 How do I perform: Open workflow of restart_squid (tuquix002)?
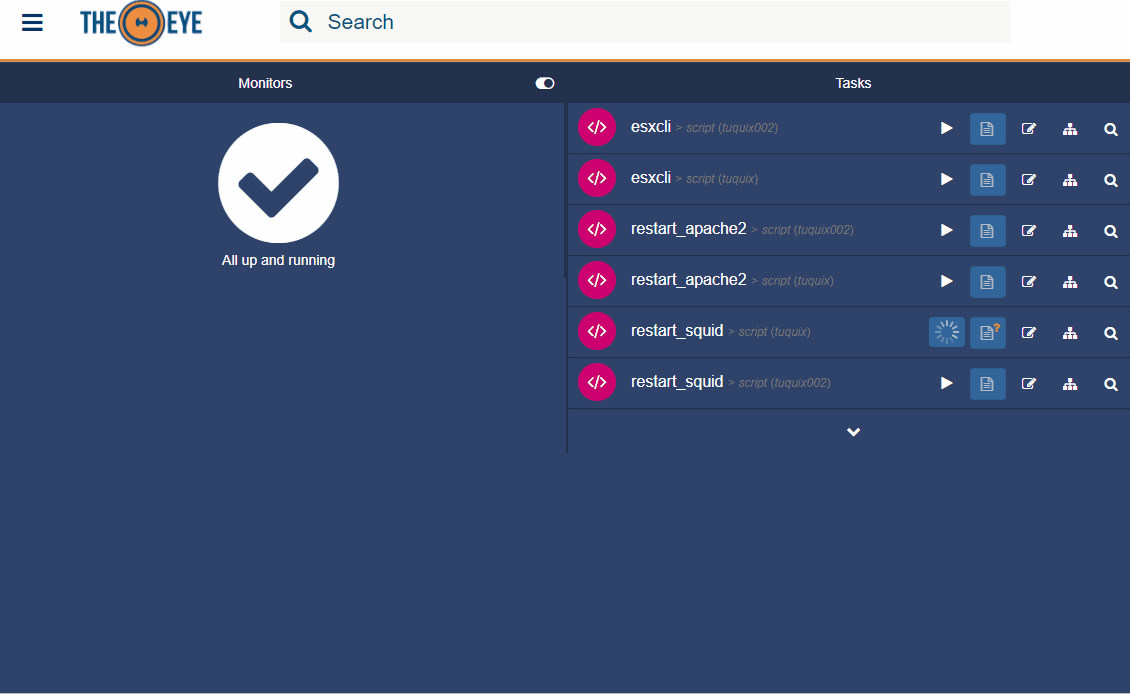pyautogui.click(x=1069, y=383)
